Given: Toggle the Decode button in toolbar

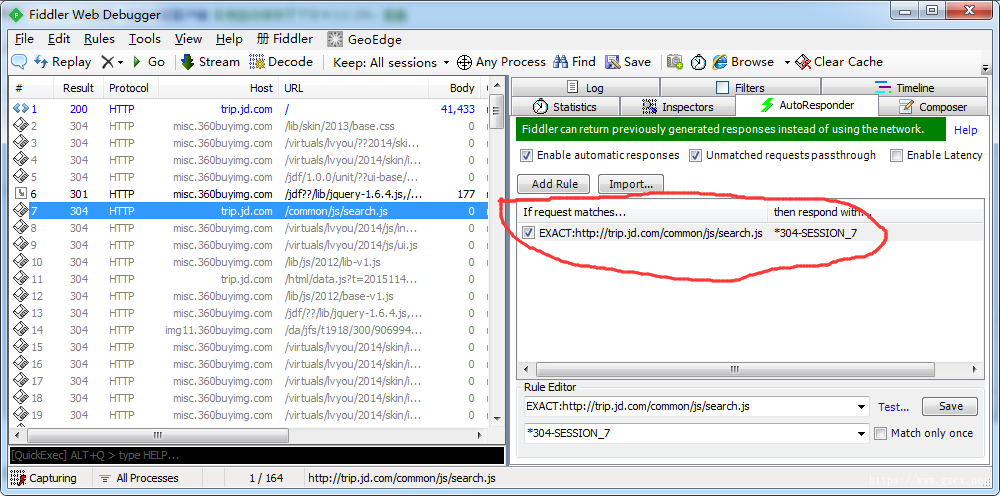Looking at the screenshot, I should click(x=281, y=62).
